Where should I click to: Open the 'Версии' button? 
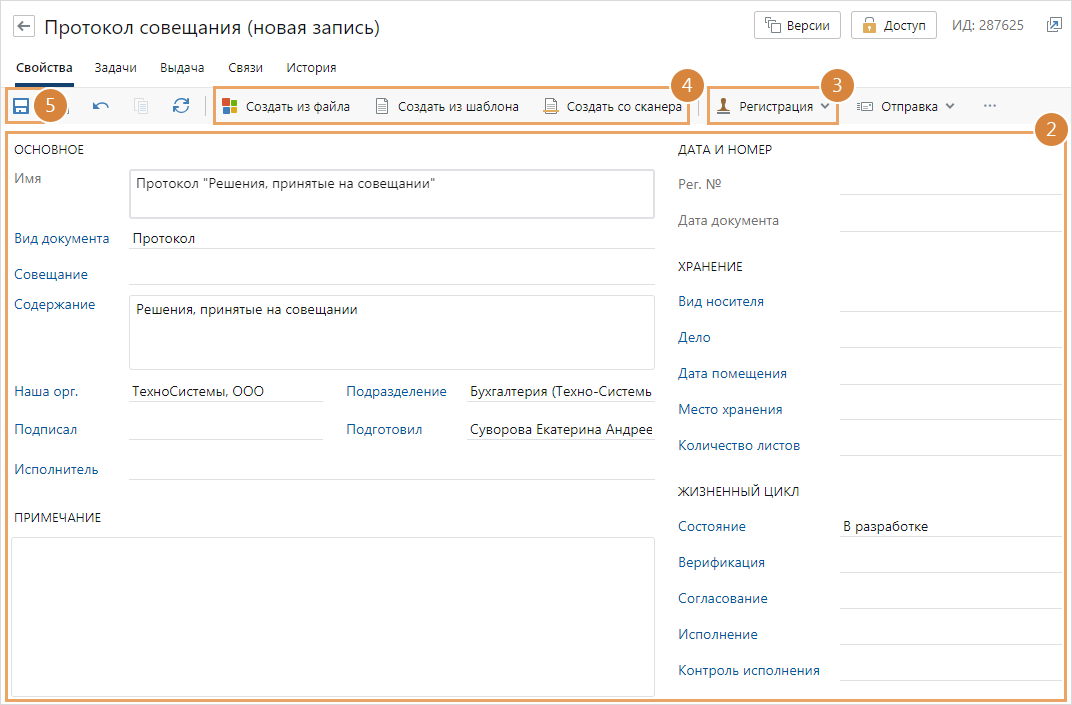(x=797, y=25)
